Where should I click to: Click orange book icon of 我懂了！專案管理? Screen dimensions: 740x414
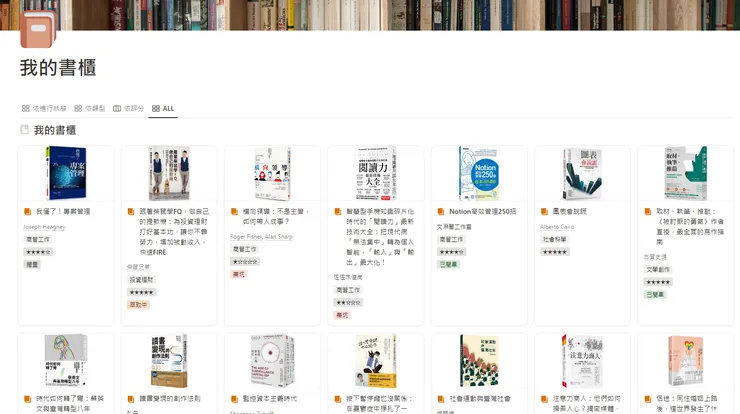click(27, 211)
